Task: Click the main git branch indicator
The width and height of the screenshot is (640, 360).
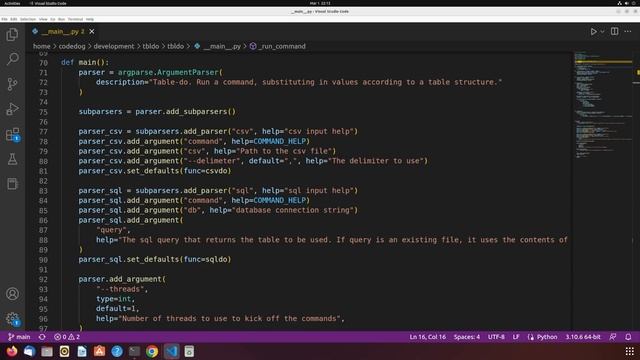Action: point(19,337)
